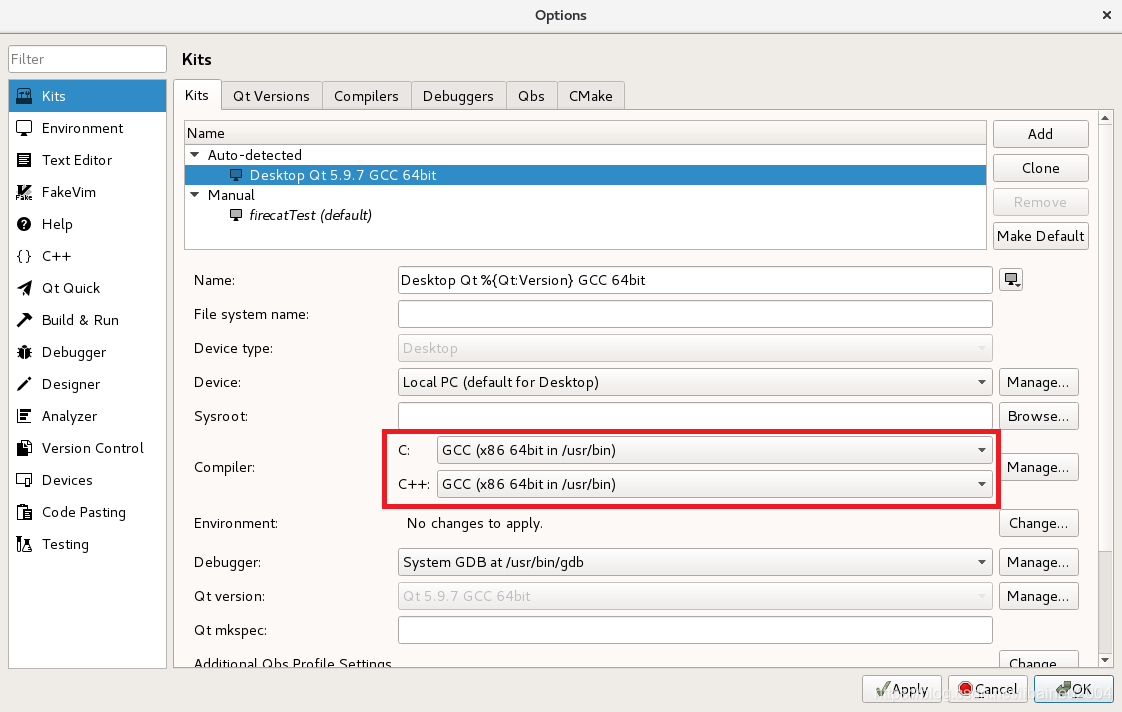Click Manage next to Debugger
Screen dimensions: 1122x712
tap(1038, 562)
